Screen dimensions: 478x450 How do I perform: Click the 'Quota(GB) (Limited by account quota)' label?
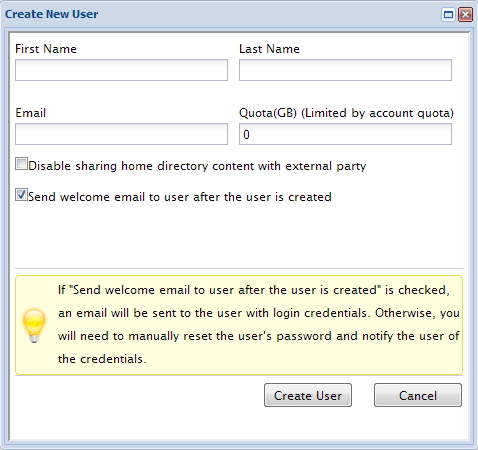346,113
